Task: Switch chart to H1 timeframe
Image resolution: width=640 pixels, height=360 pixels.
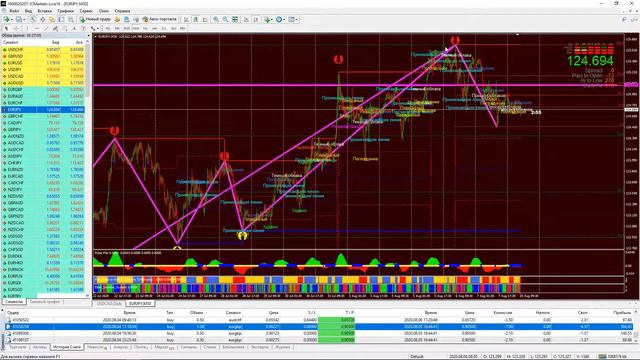Action: 145,29
